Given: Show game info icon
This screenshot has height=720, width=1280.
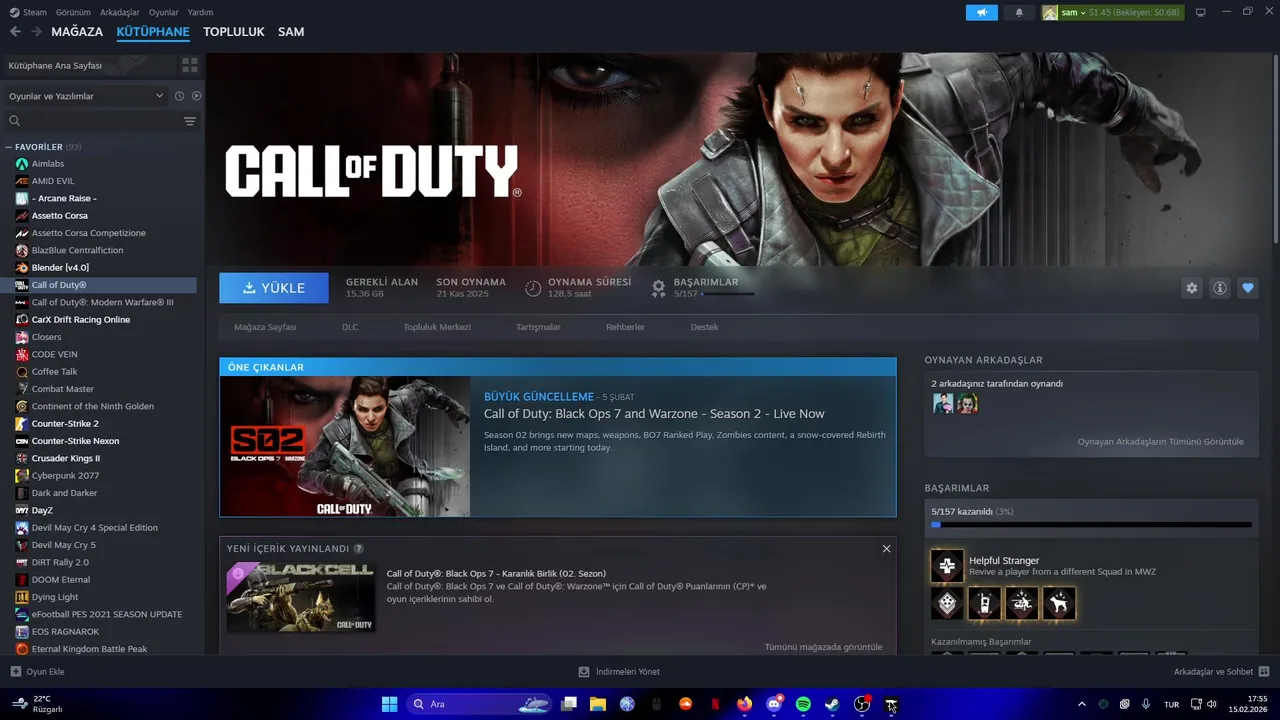Looking at the screenshot, I should point(1219,288).
